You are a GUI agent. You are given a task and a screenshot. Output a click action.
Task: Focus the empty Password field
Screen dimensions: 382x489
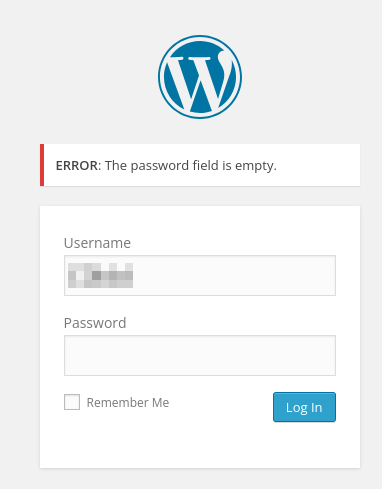click(200, 355)
